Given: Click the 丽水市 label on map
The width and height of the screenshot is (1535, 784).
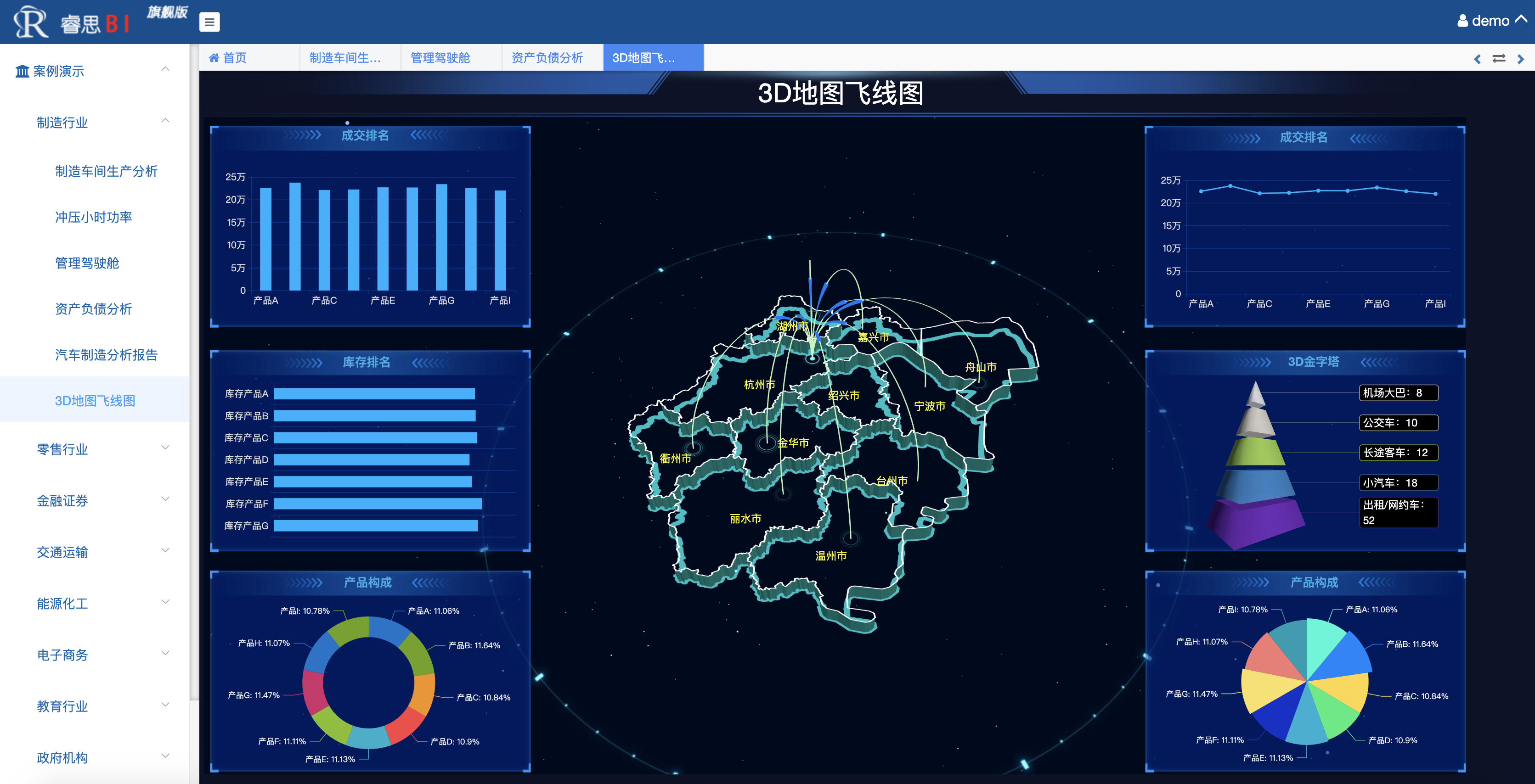Looking at the screenshot, I should [x=745, y=519].
